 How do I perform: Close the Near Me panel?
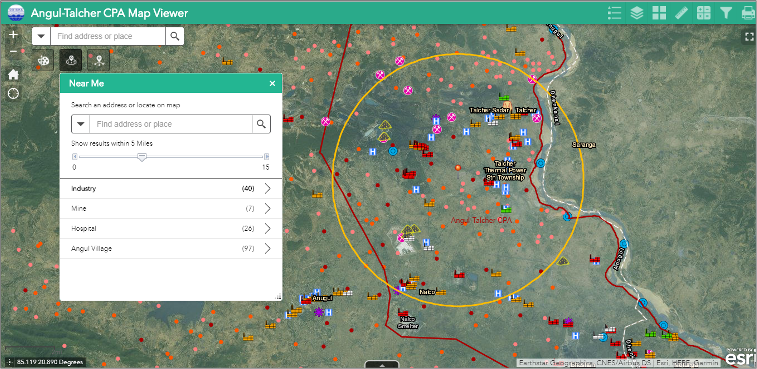click(272, 84)
